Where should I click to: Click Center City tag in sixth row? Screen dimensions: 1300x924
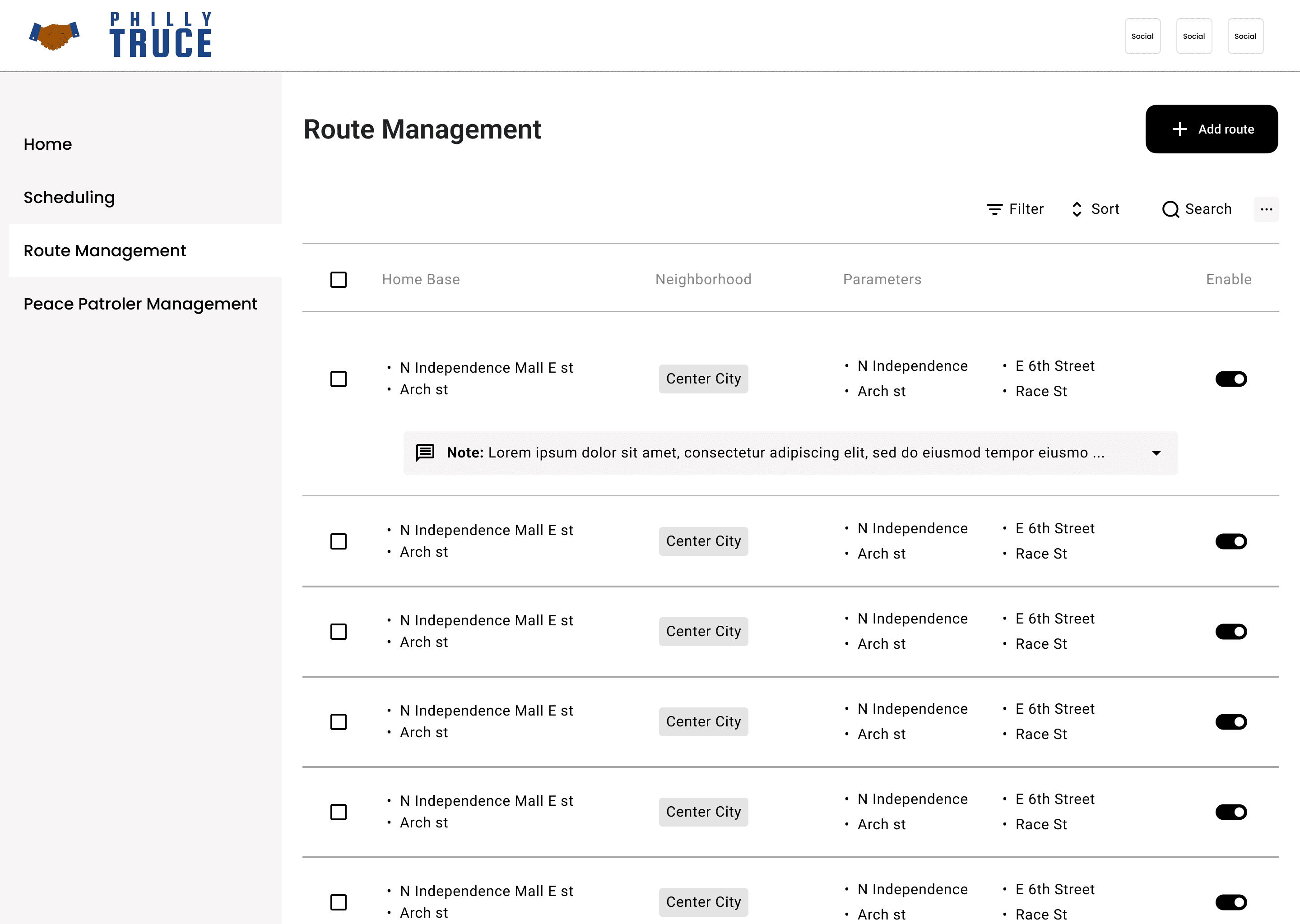coord(704,902)
